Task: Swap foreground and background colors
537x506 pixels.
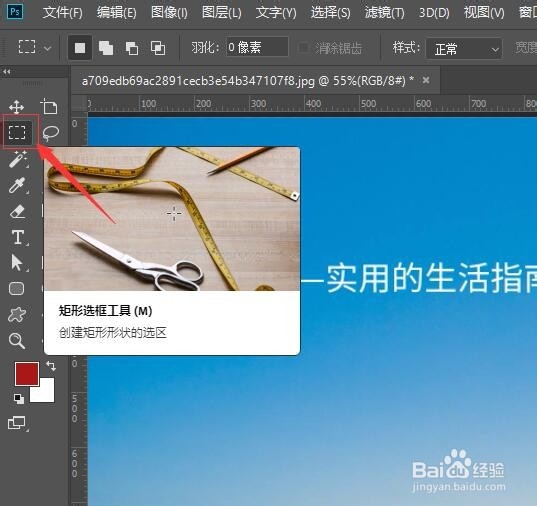Action: (51, 366)
